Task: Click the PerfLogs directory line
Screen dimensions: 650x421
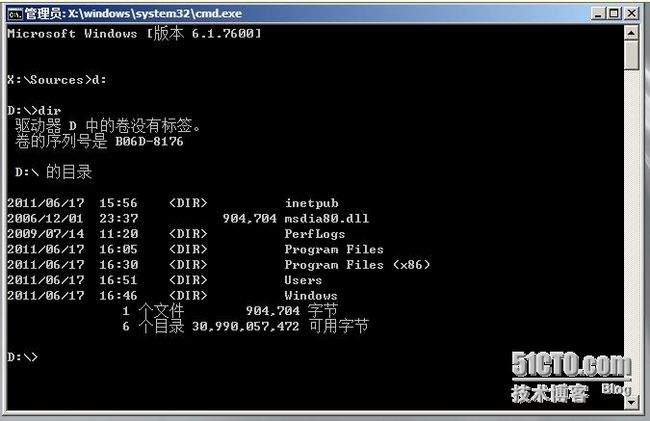Action: coord(176,234)
